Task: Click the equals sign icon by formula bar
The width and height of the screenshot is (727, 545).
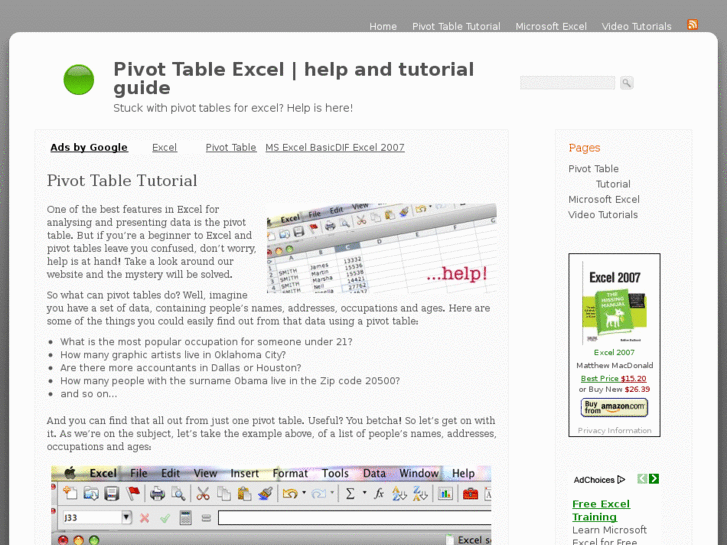Action: pos(206,518)
